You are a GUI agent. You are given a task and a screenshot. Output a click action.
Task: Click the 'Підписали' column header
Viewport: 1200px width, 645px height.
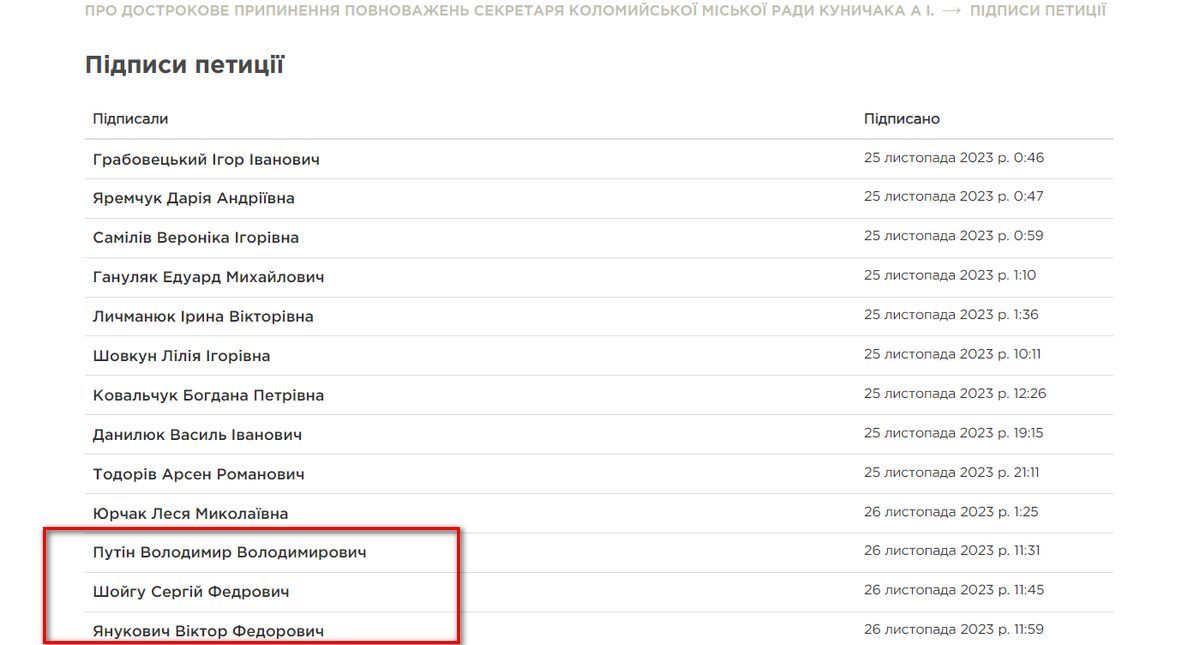(x=130, y=119)
